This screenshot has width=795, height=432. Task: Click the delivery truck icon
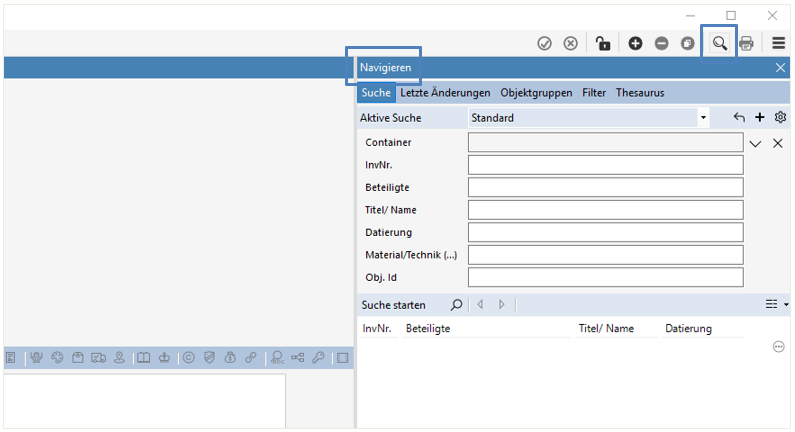(x=98, y=357)
